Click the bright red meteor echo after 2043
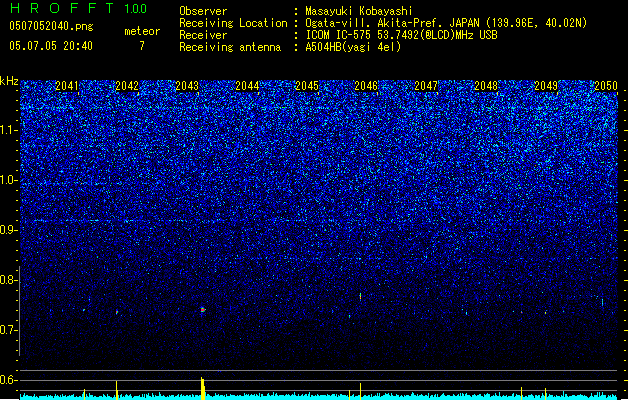The width and height of the screenshot is (629, 400). coord(203,310)
